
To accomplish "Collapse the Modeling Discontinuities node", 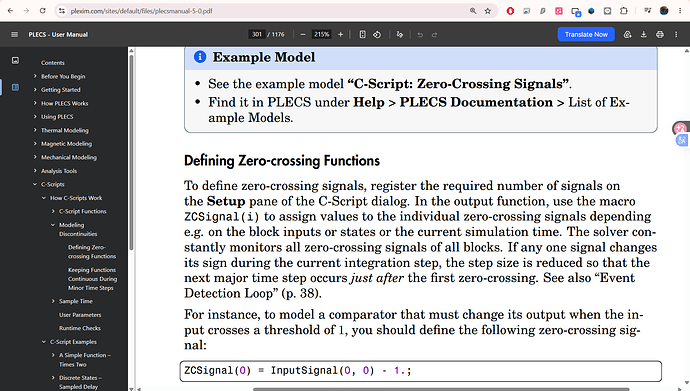I will click(53, 225).
